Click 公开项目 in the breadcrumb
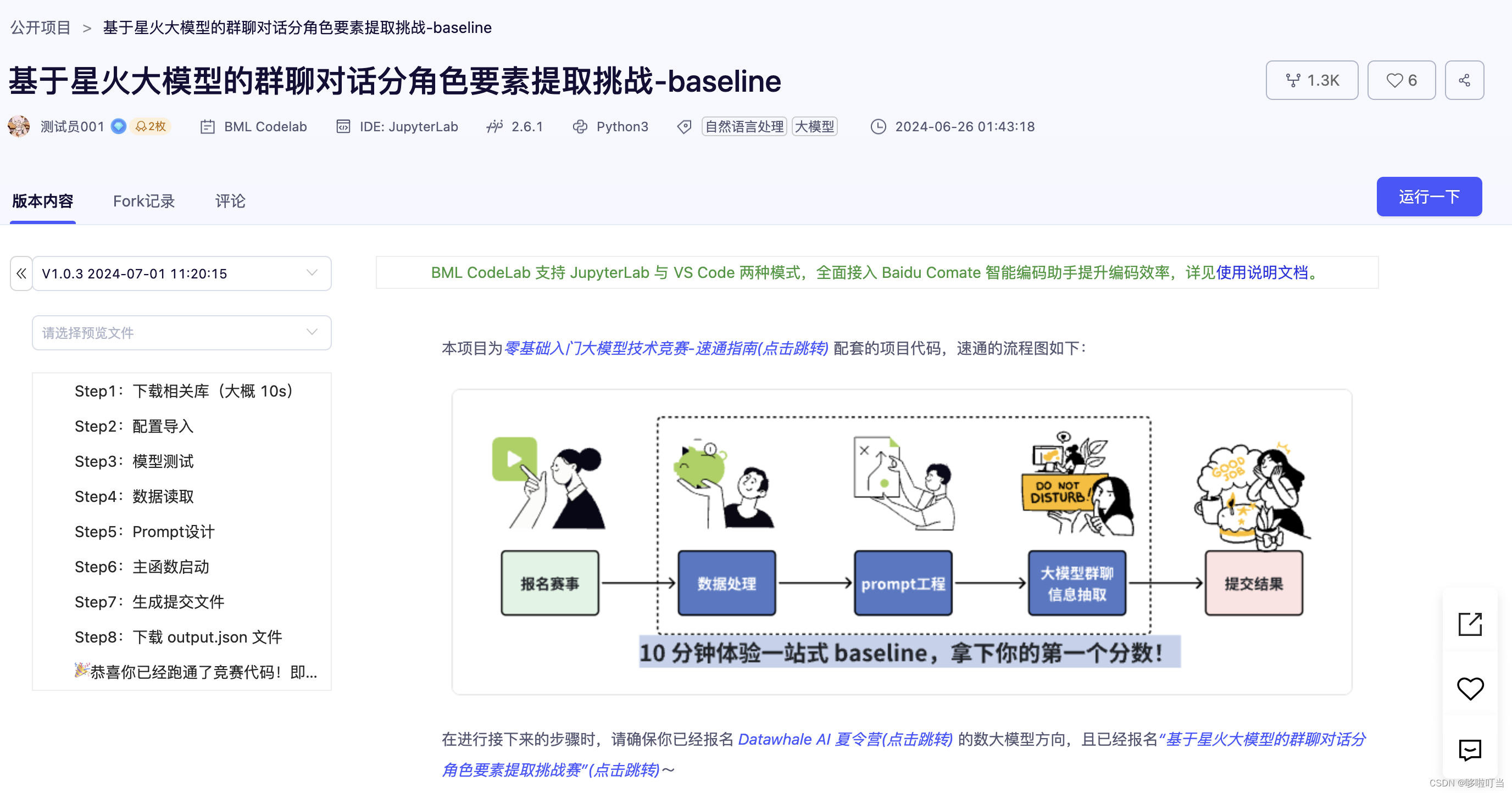The height and width of the screenshot is (793, 1512). (41, 27)
